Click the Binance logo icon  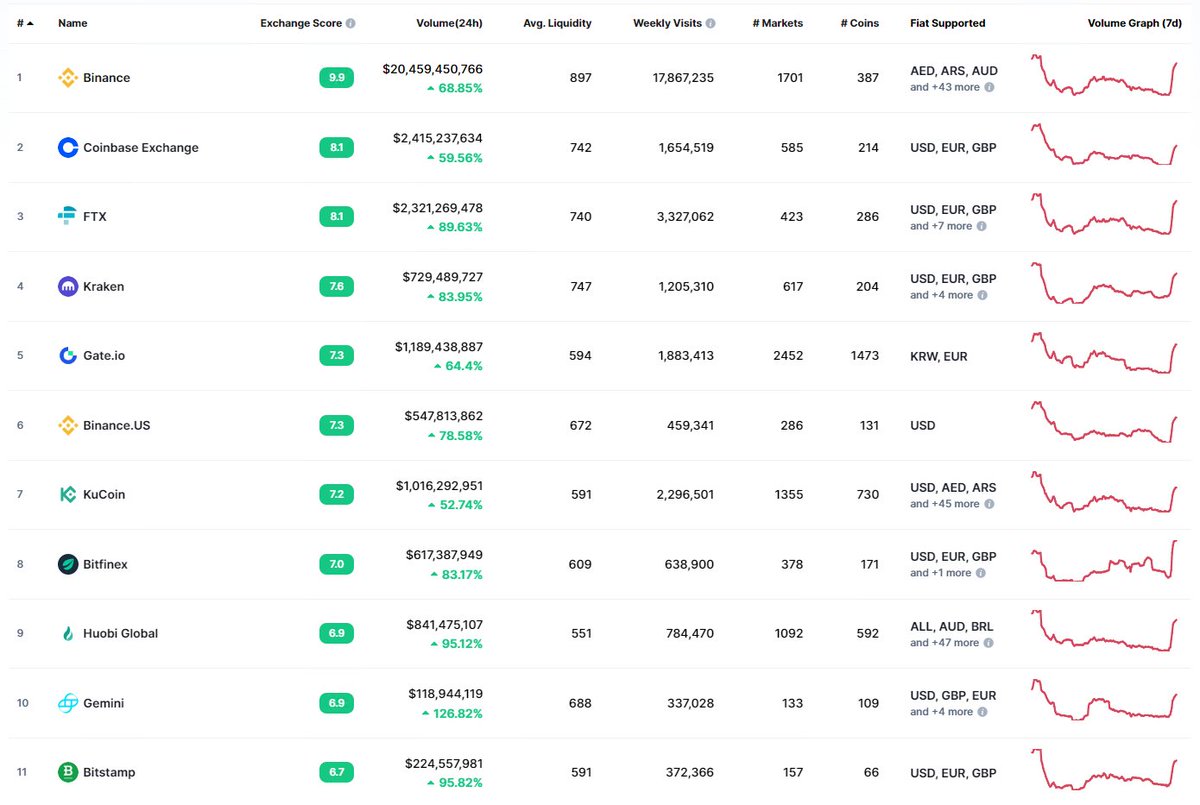[68, 78]
